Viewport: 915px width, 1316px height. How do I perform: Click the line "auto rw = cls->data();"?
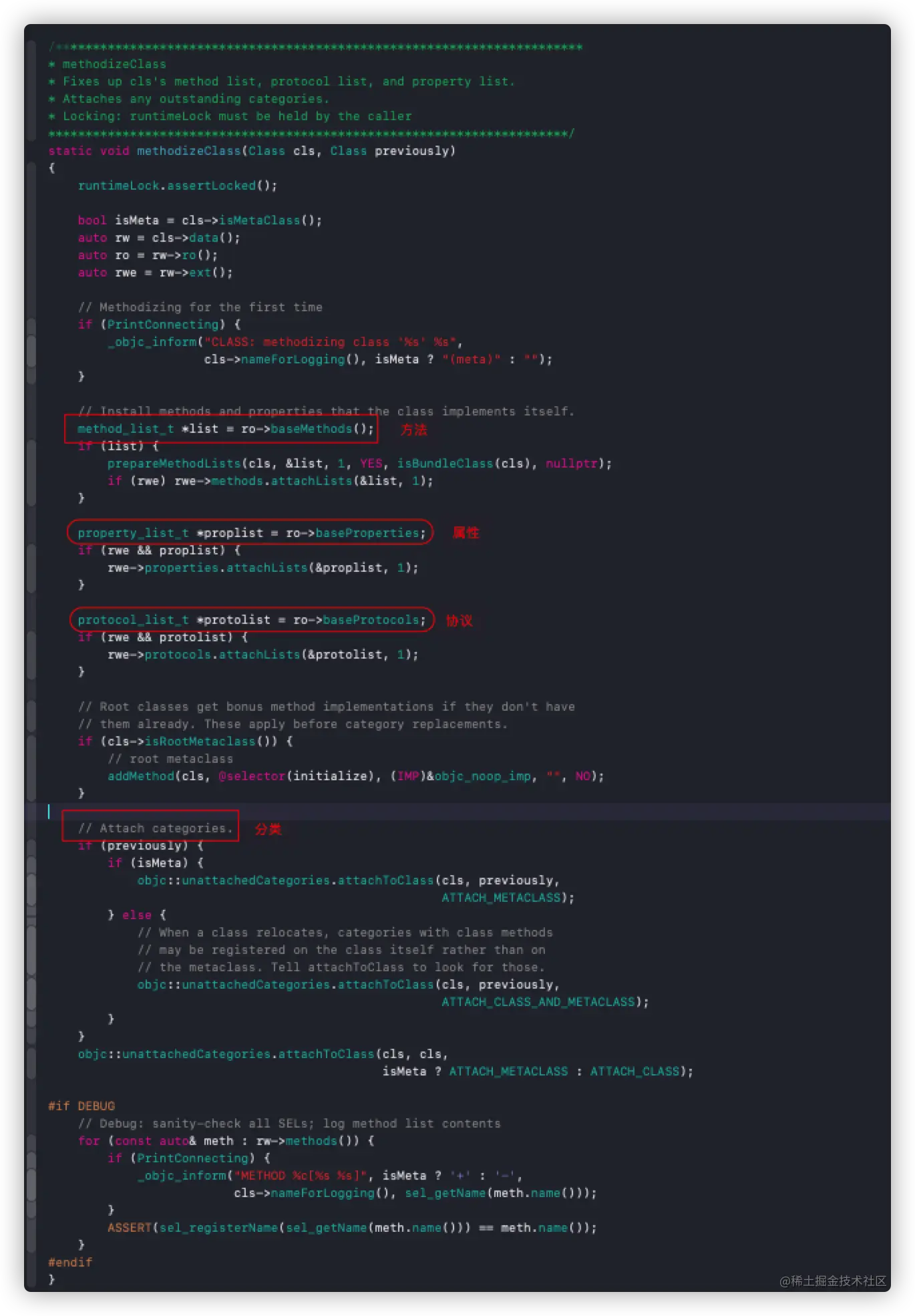(159, 238)
